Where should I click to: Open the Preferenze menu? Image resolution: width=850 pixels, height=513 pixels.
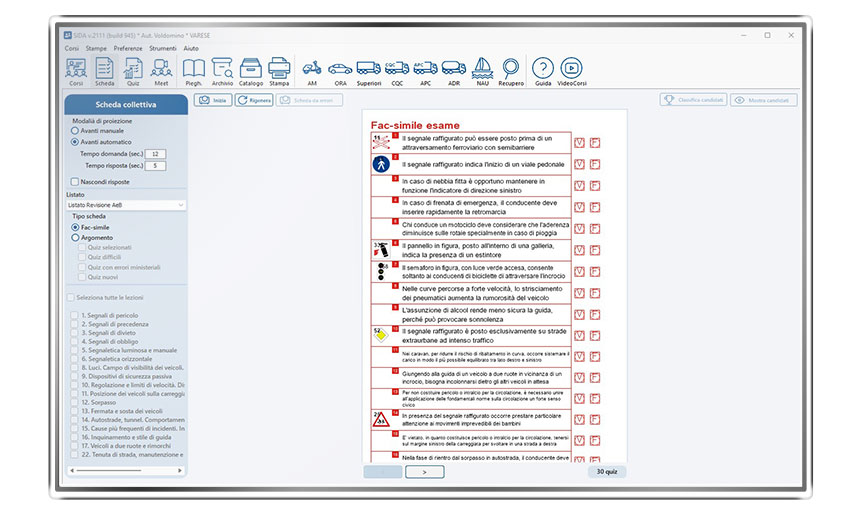pyautogui.click(x=127, y=48)
